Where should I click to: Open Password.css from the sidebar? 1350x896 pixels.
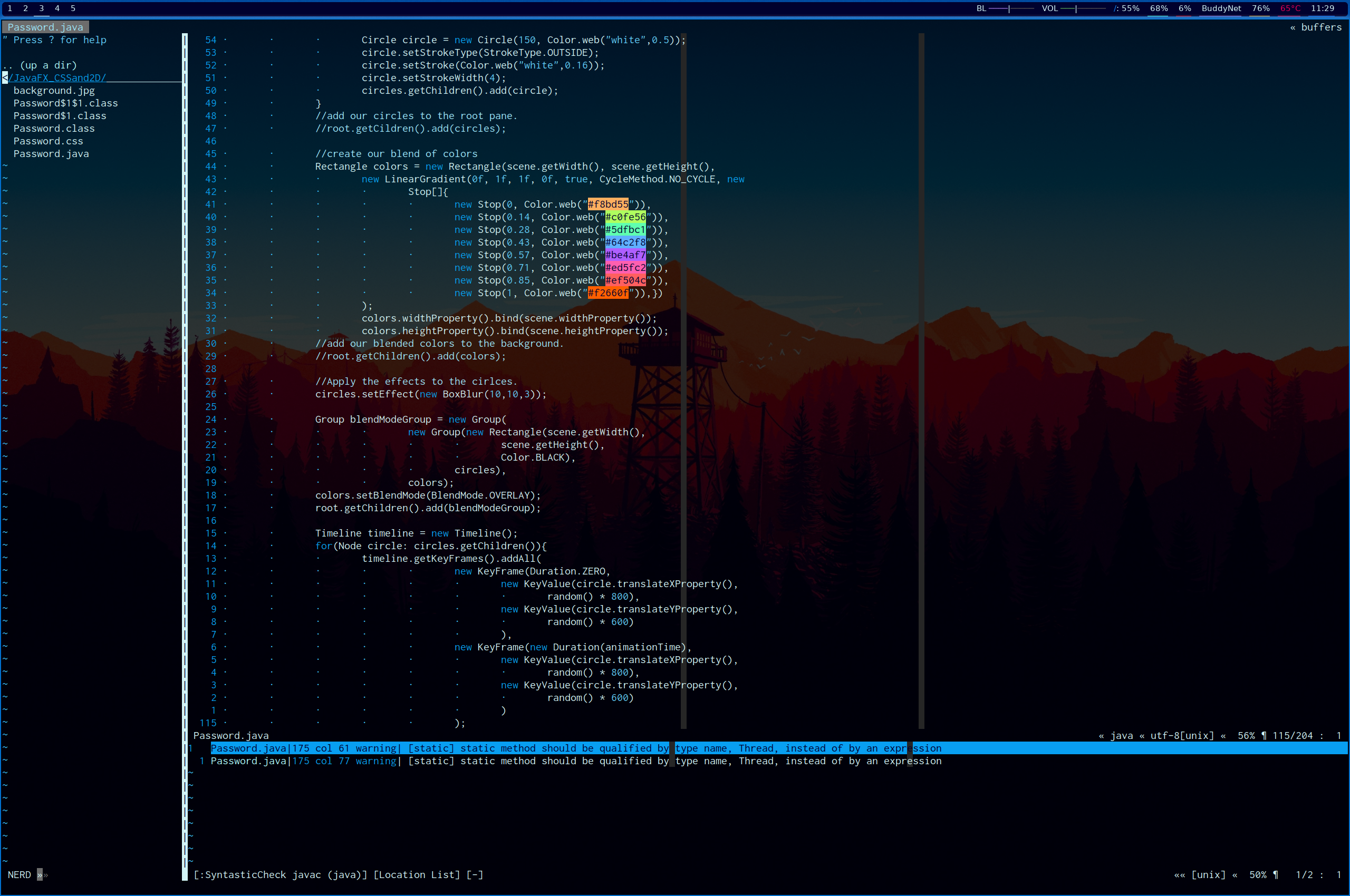(x=48, y=141)
